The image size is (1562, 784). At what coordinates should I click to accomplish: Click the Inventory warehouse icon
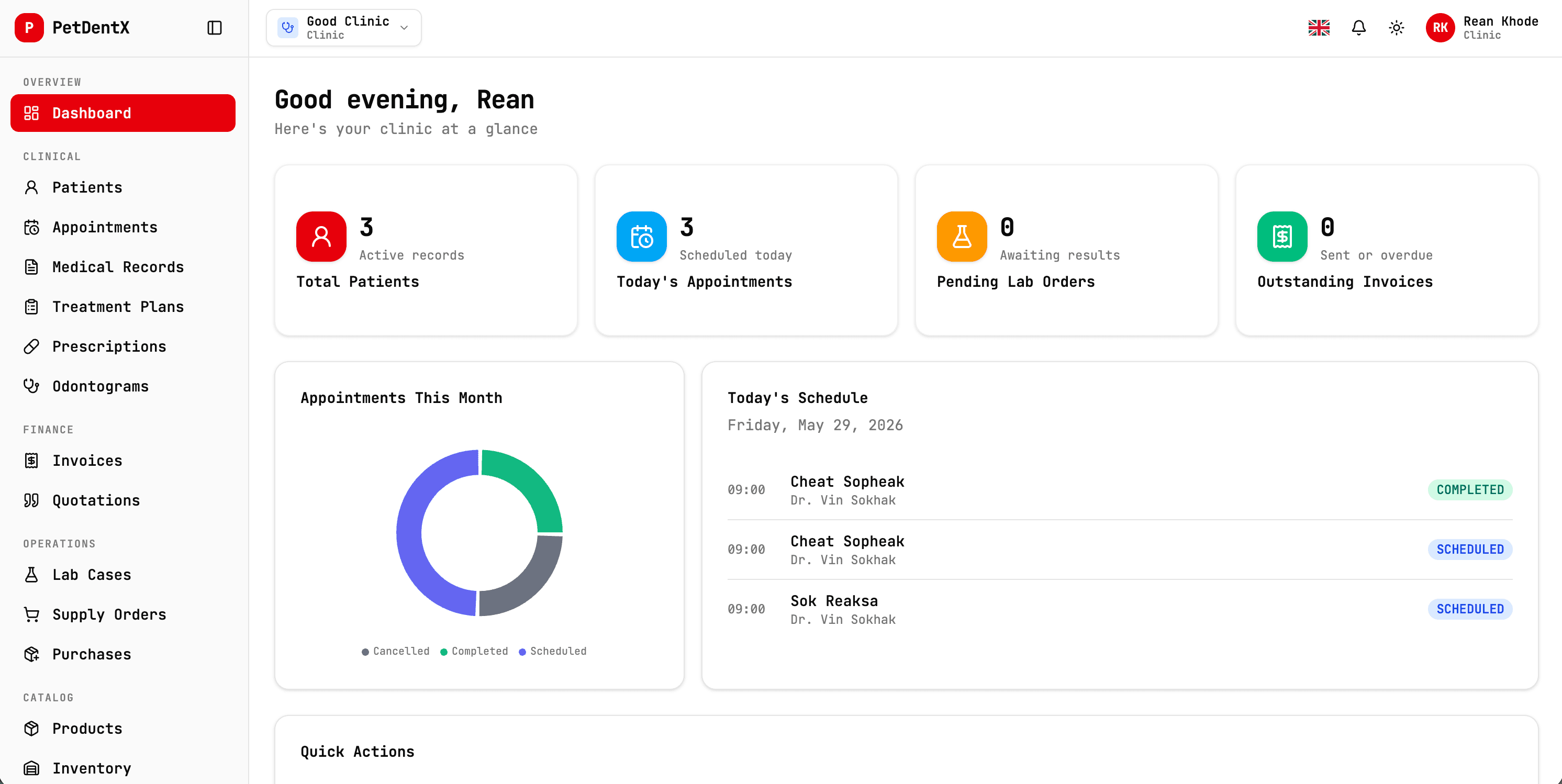click(31, 768)
